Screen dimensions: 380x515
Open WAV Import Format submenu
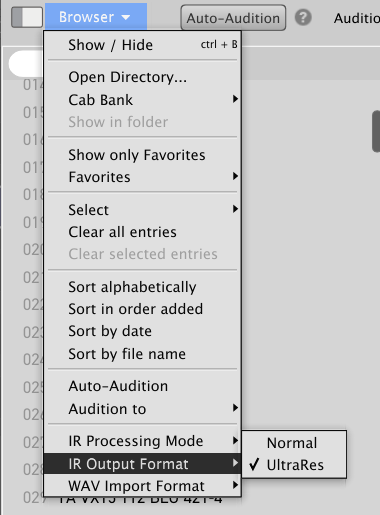click(142, 486)
